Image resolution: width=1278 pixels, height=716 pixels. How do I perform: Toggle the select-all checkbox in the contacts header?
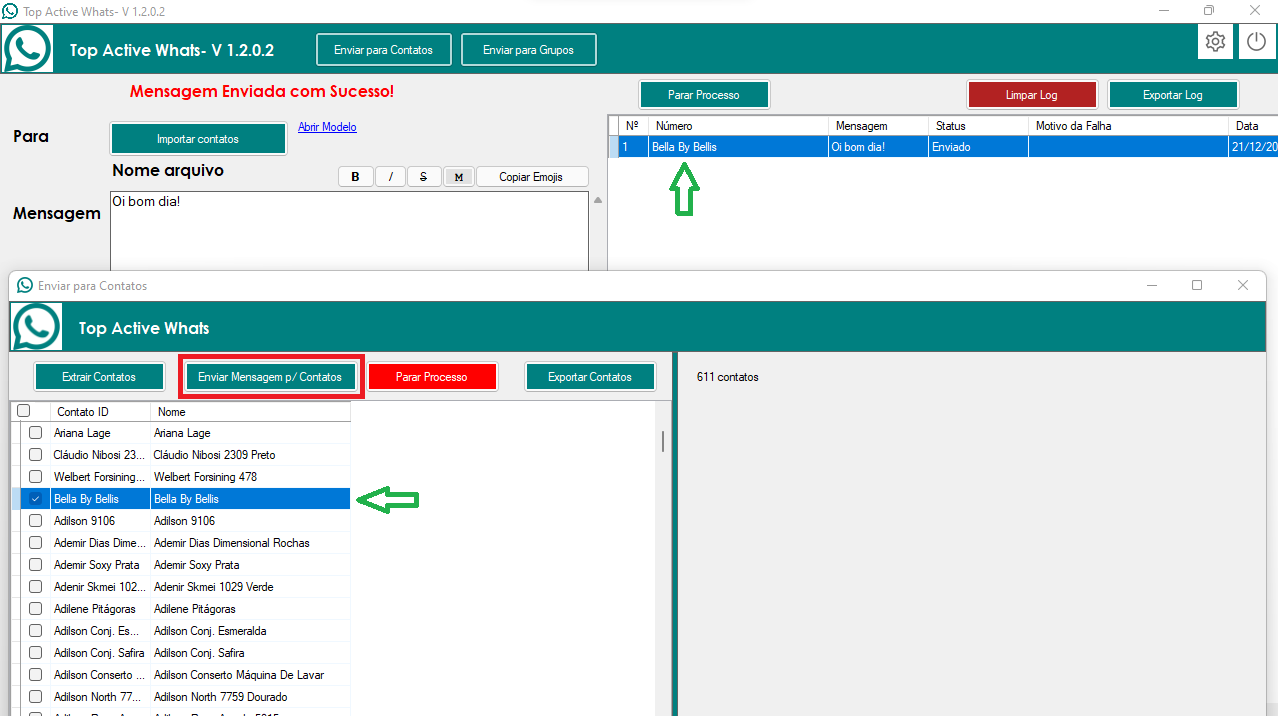pyautogui.click(x=24, y=411)
